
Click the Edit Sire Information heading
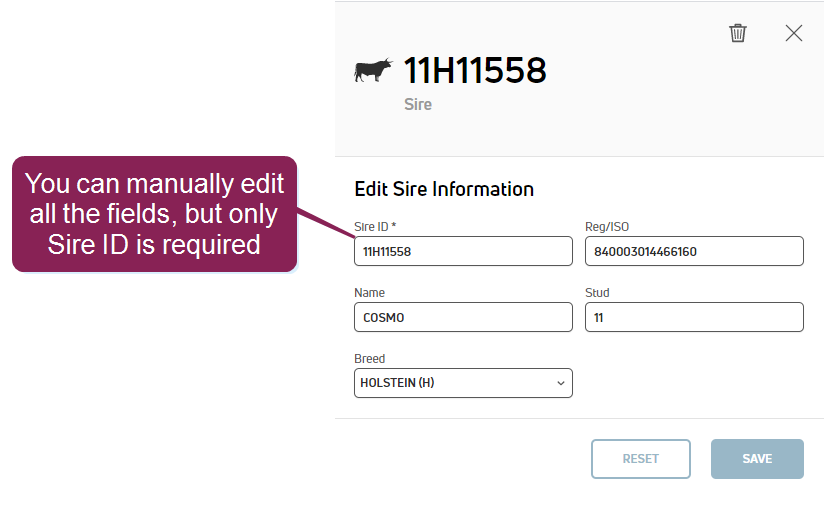coord(444,189)
